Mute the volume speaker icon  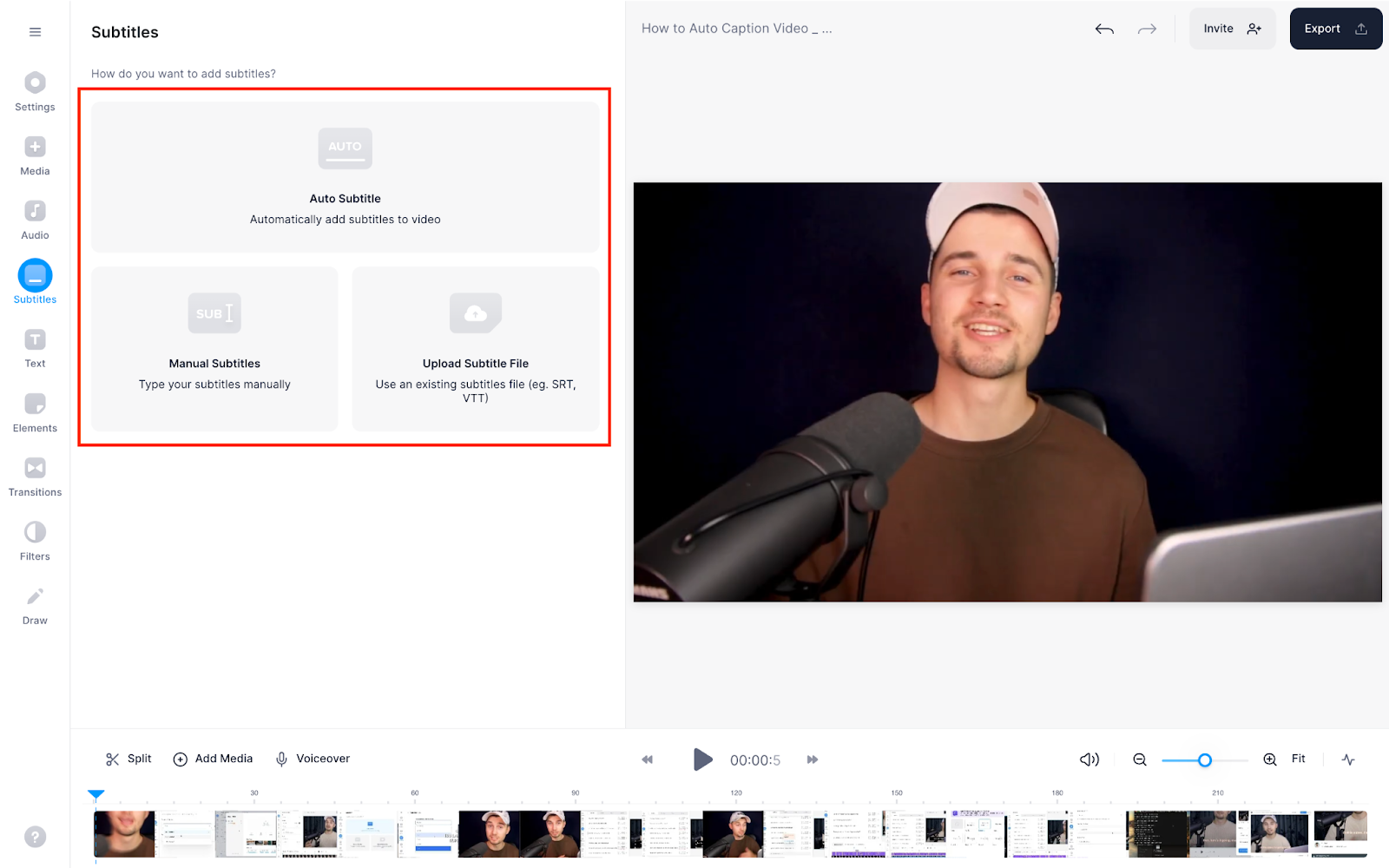(x=1089, y=759)
